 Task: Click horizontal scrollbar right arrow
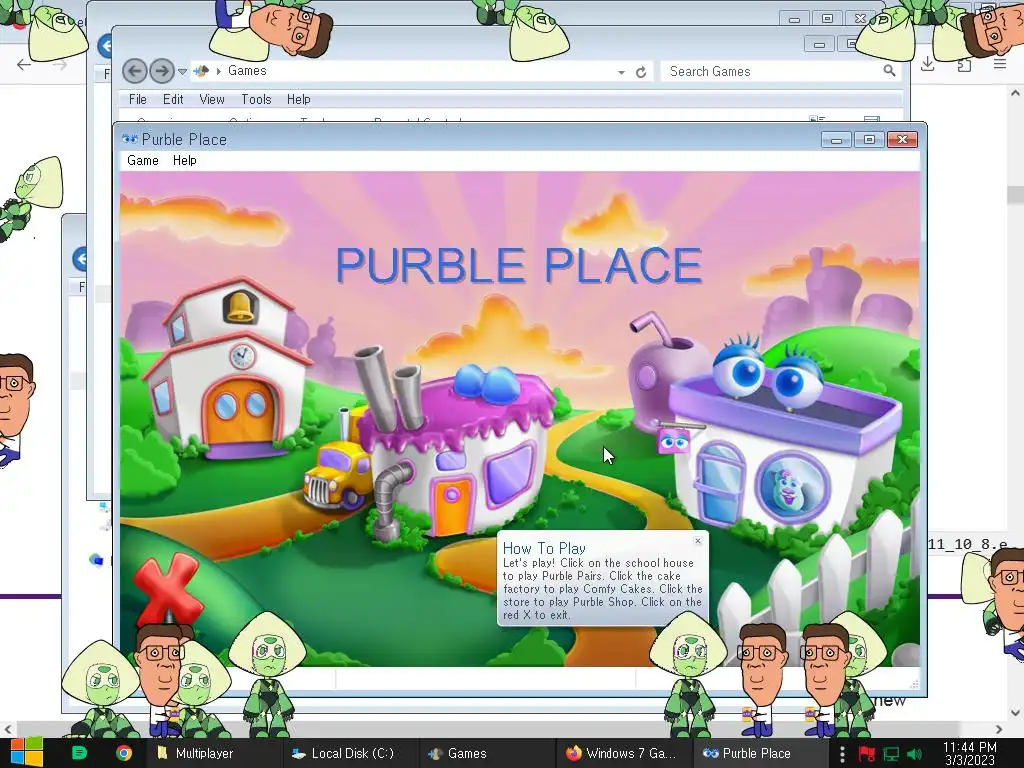pos(999,729)
